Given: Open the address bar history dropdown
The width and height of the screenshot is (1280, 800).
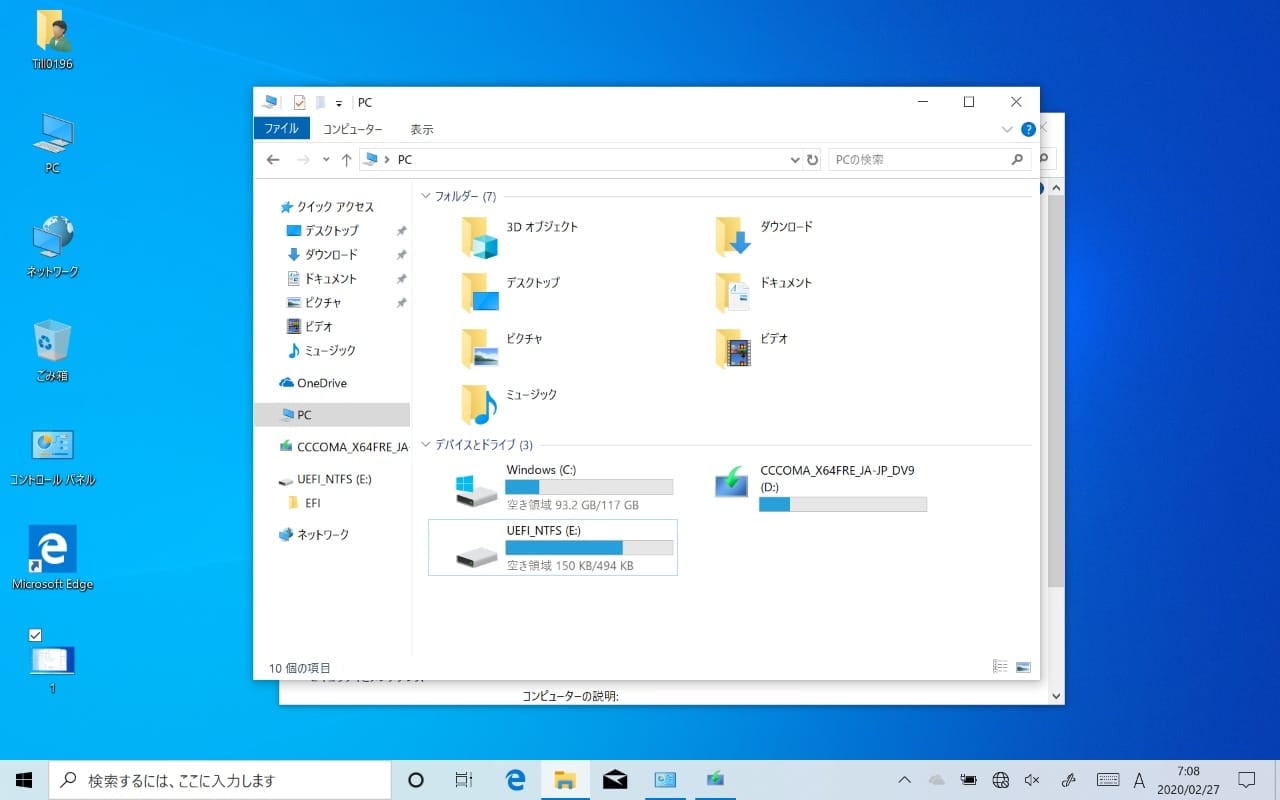Looking at the screenshot, I should coord(795,160).
